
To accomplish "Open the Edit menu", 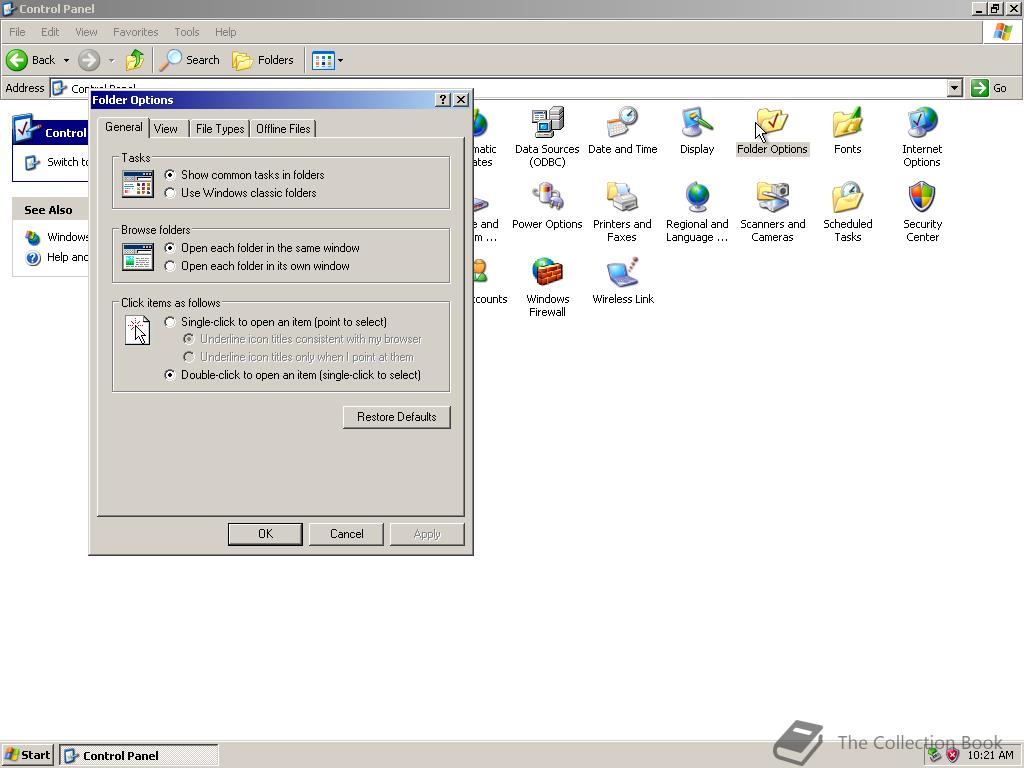I will click(50, 32).
